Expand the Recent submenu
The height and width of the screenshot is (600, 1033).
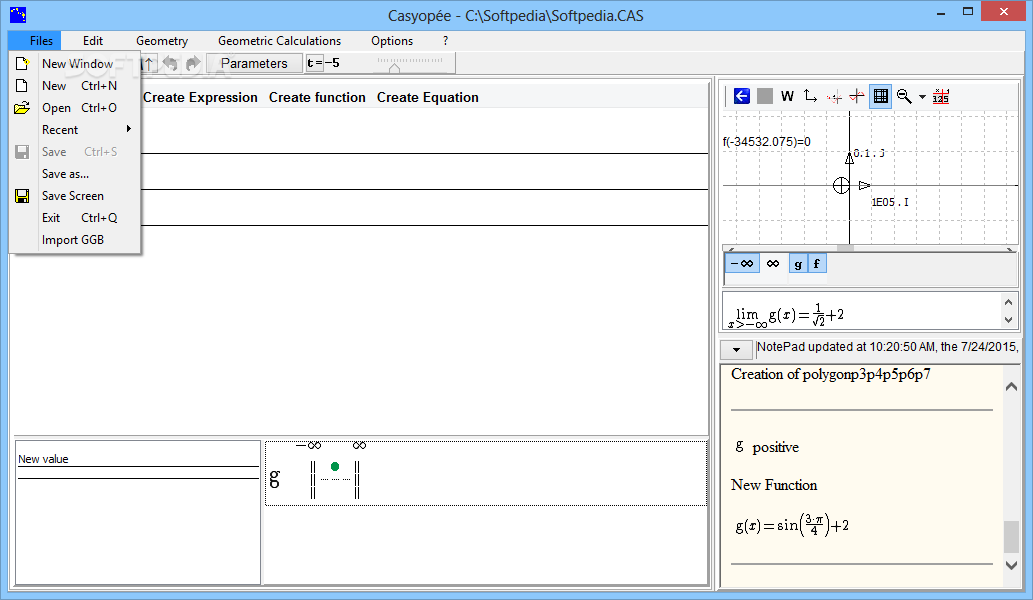coord(75,130)
